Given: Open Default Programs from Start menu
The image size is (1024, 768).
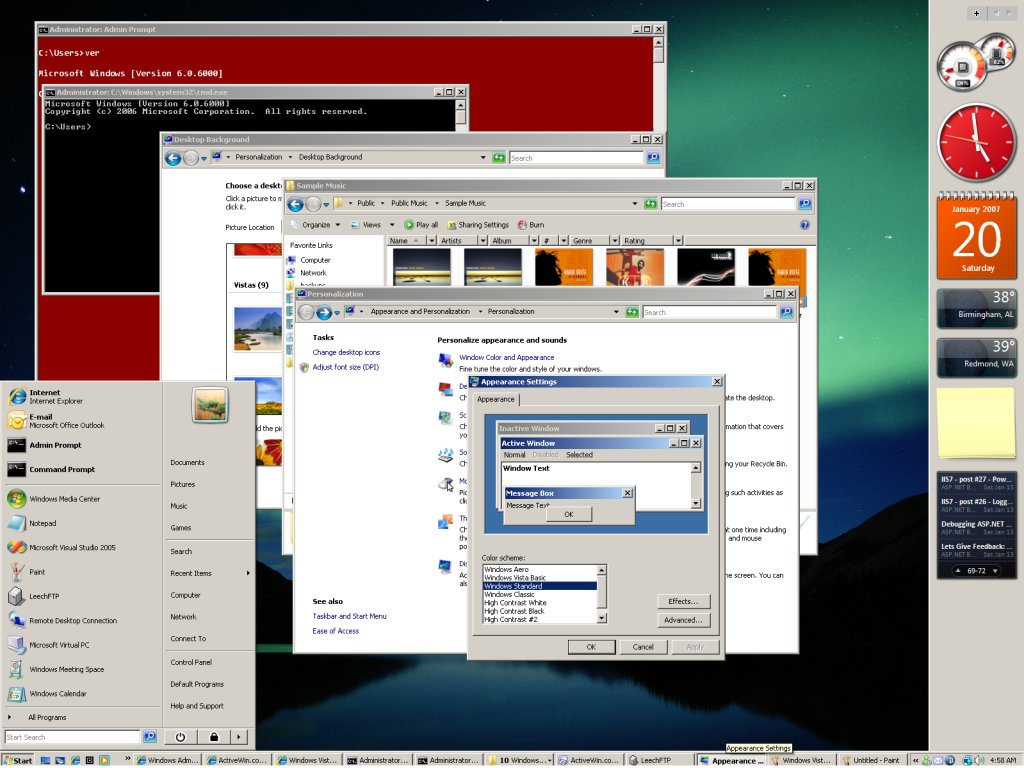Looking at the screenshot, I should click(x=197, y=684).
